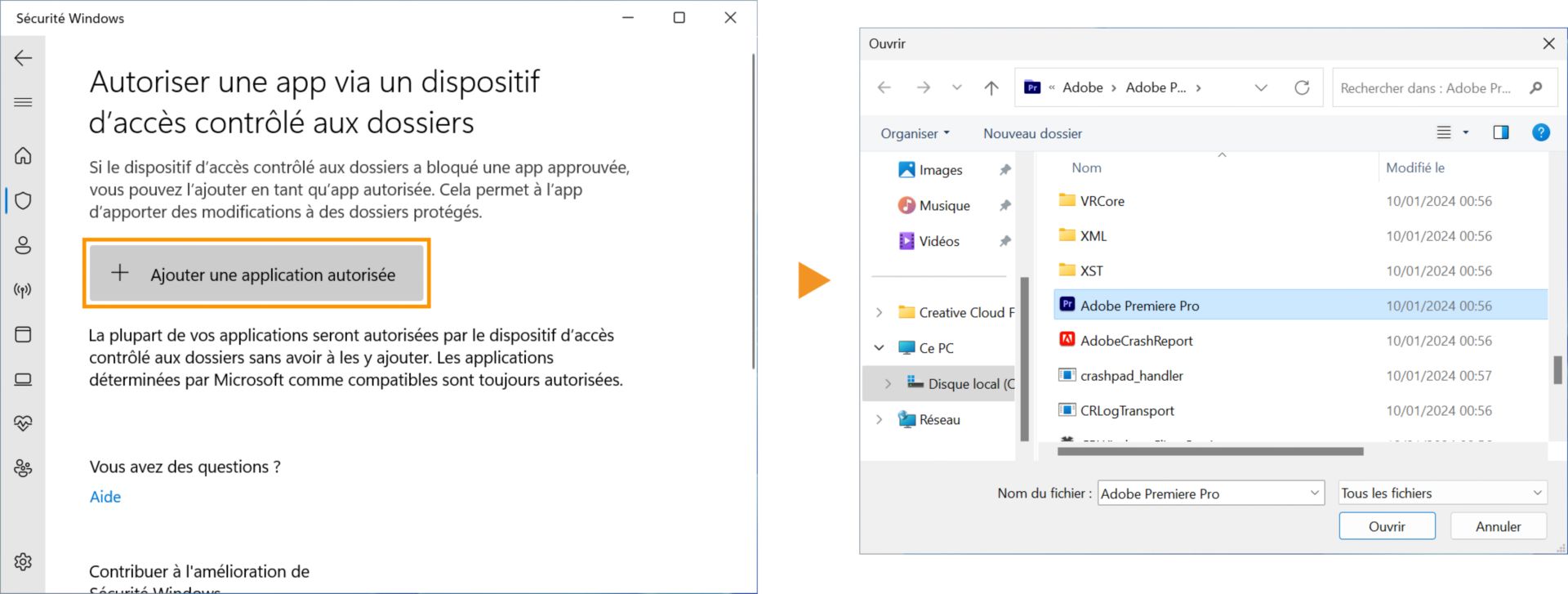Click the Ouvrir button

click(1387, 526)
